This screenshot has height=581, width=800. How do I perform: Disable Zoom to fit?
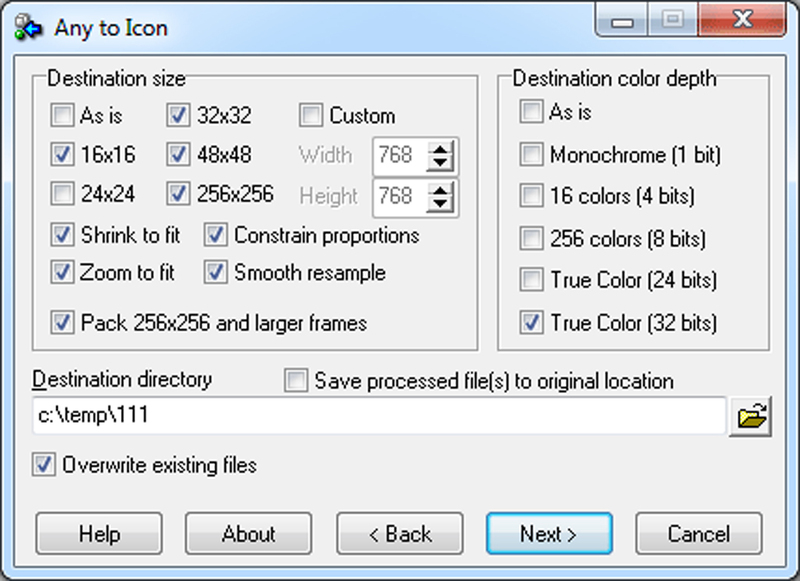click(x=62, y=272)
